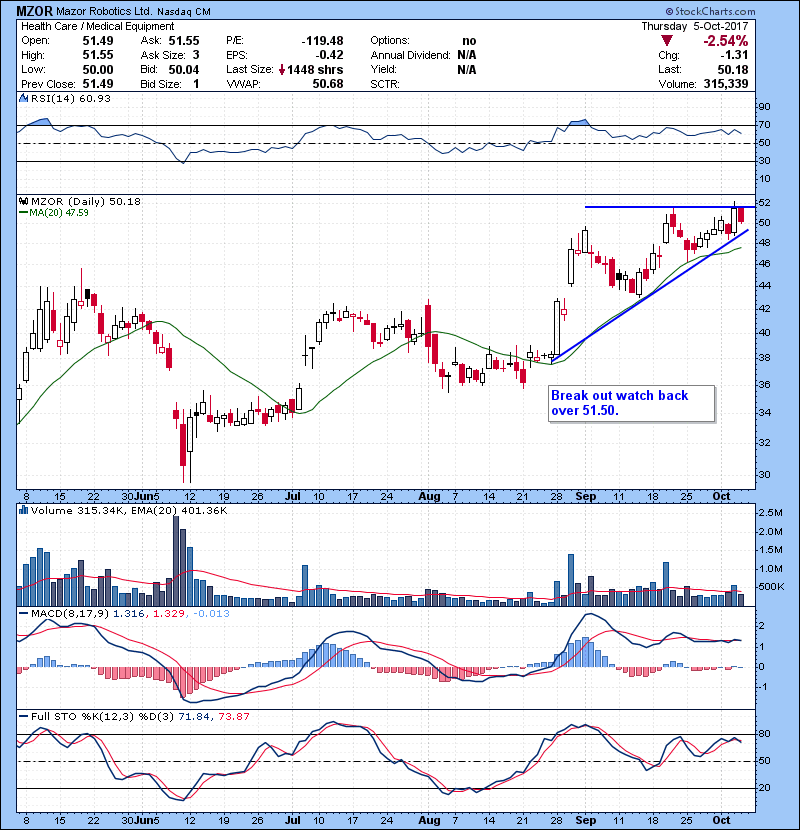This screenshot has width=800, height=830.
Task: Click the volume bars icon beside Volume label
Action: pyautogui.click(x=23, y=510)
